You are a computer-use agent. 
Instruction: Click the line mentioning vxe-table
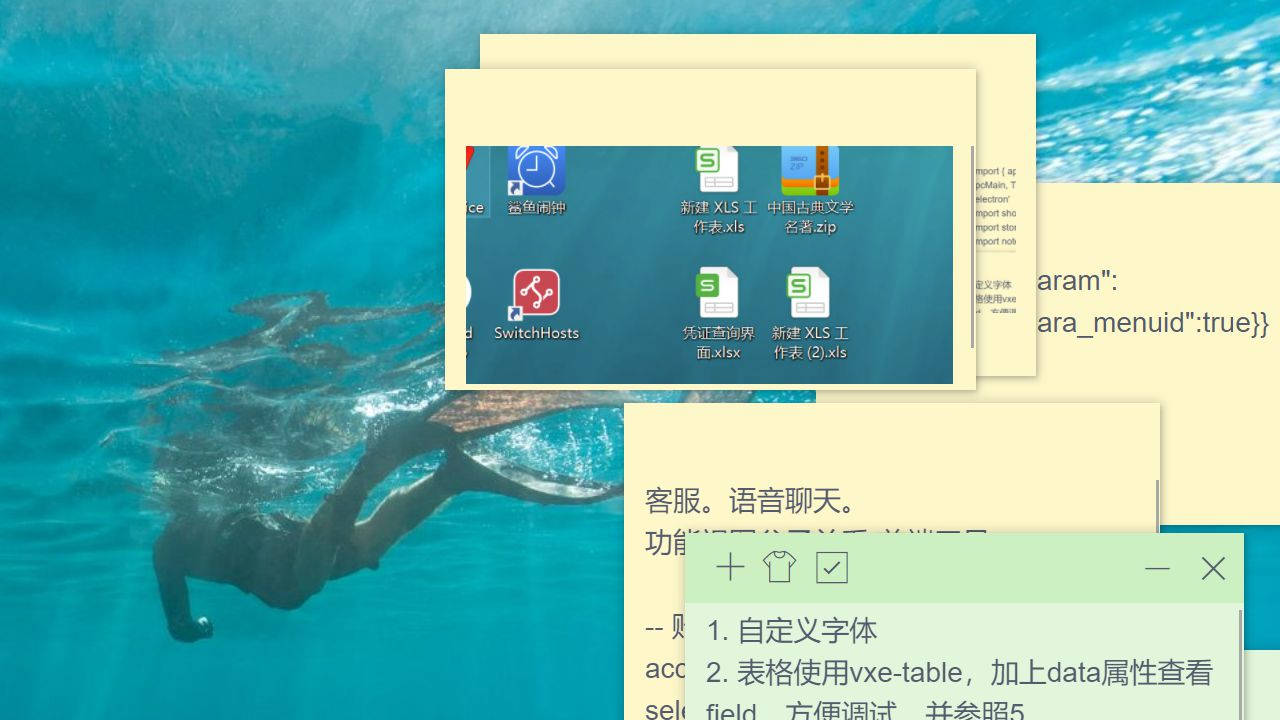tap(958, 673)
